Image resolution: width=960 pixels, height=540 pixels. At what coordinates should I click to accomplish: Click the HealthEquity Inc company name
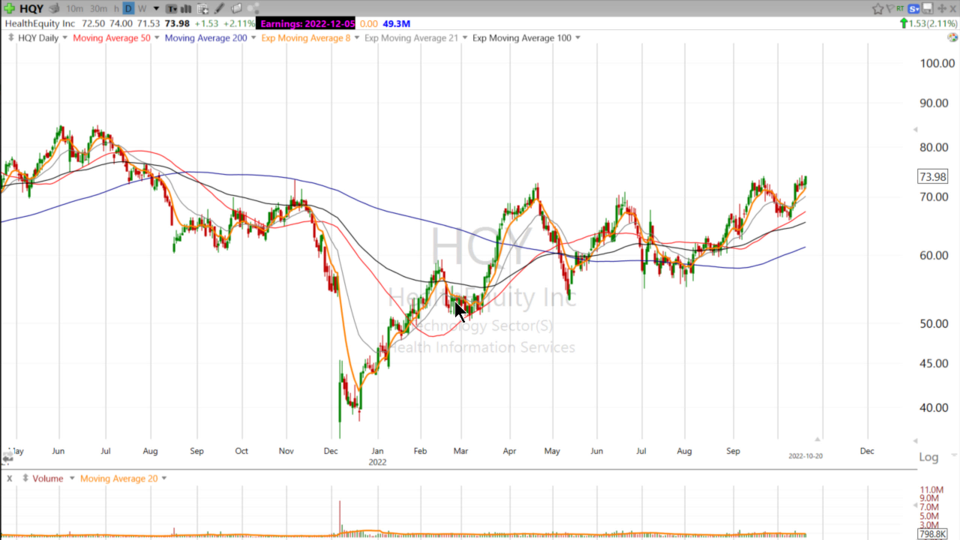(40, 24)
